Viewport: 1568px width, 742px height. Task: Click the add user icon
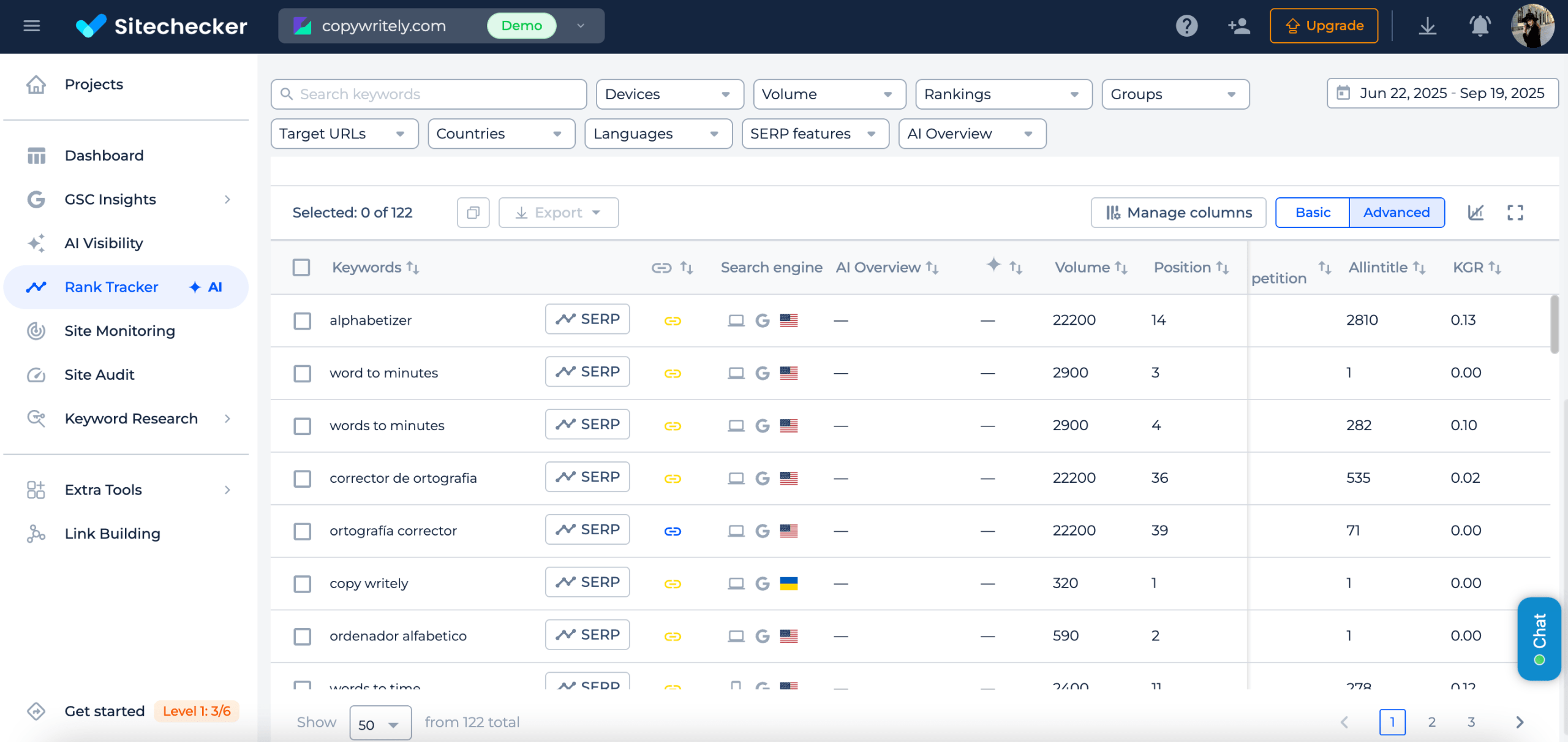tap(1238, 26)
